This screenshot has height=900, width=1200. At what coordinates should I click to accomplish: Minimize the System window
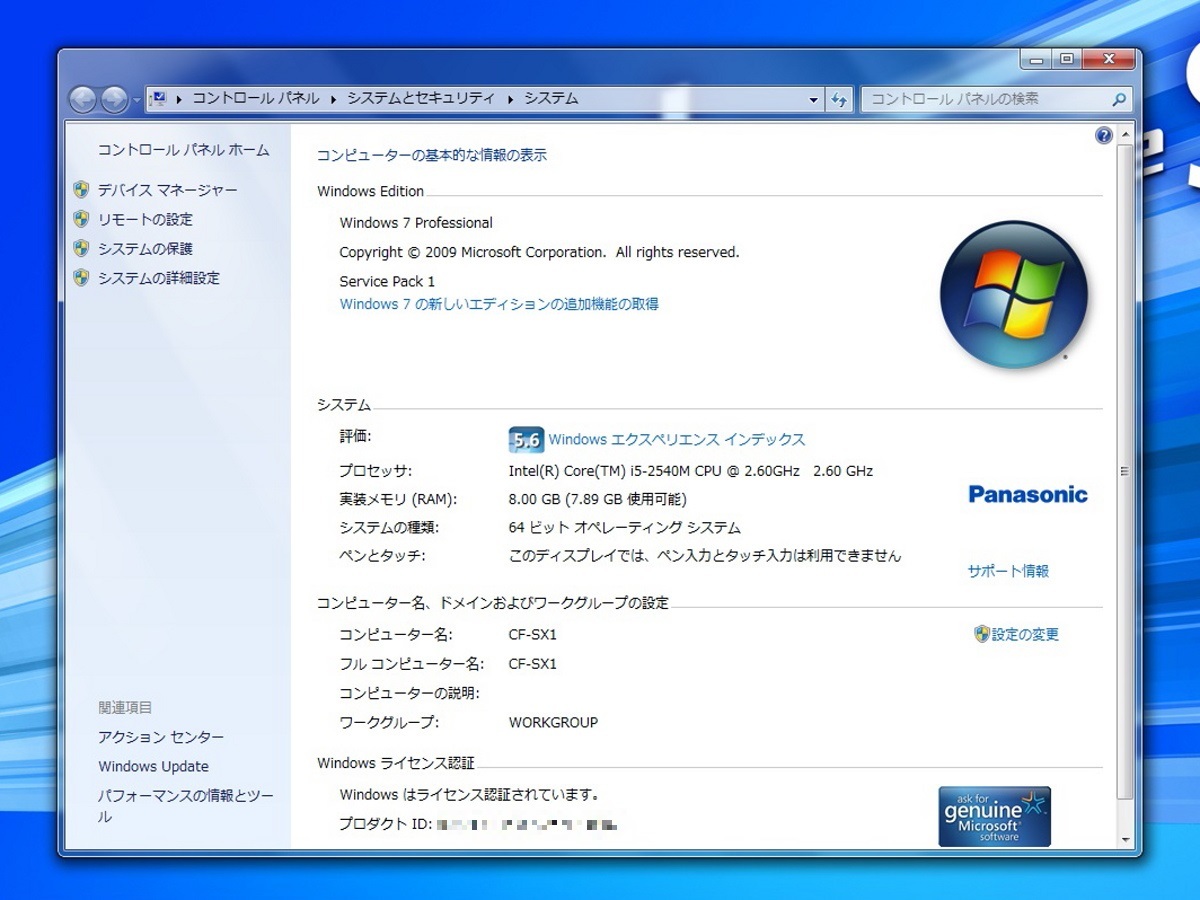(x=1036, y=60)
